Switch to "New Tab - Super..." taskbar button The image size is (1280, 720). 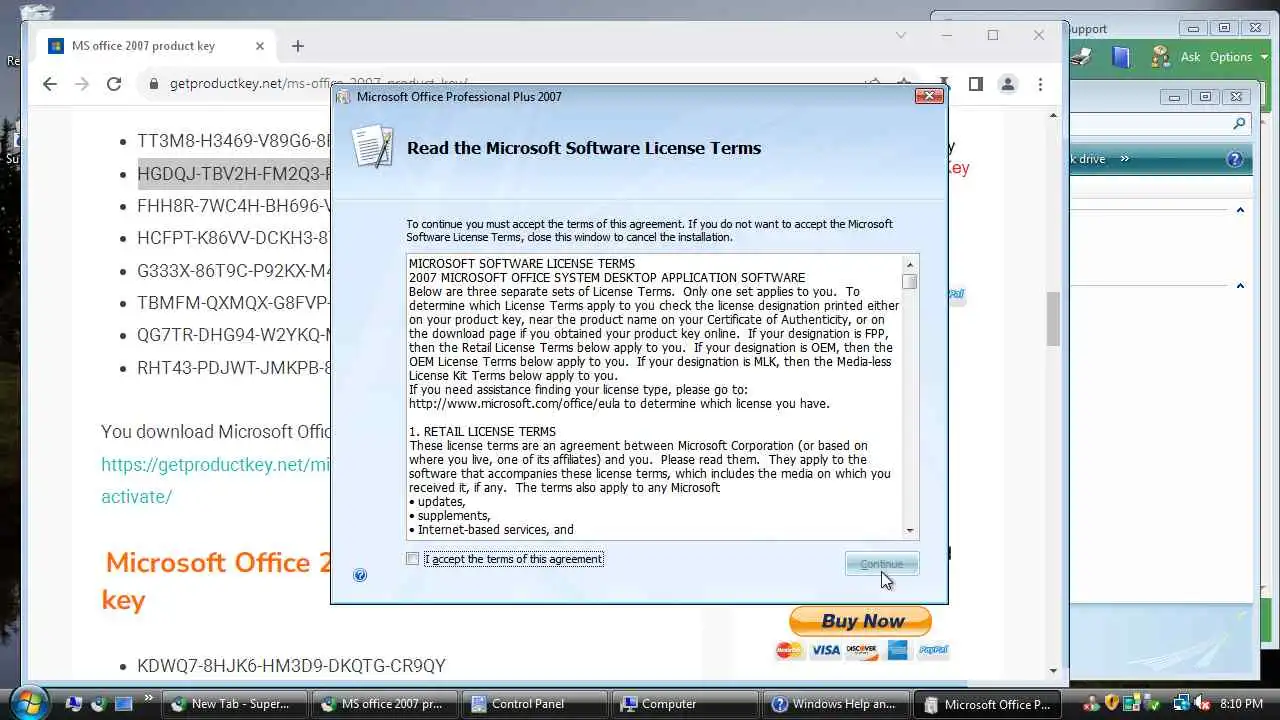coord(233,704)
